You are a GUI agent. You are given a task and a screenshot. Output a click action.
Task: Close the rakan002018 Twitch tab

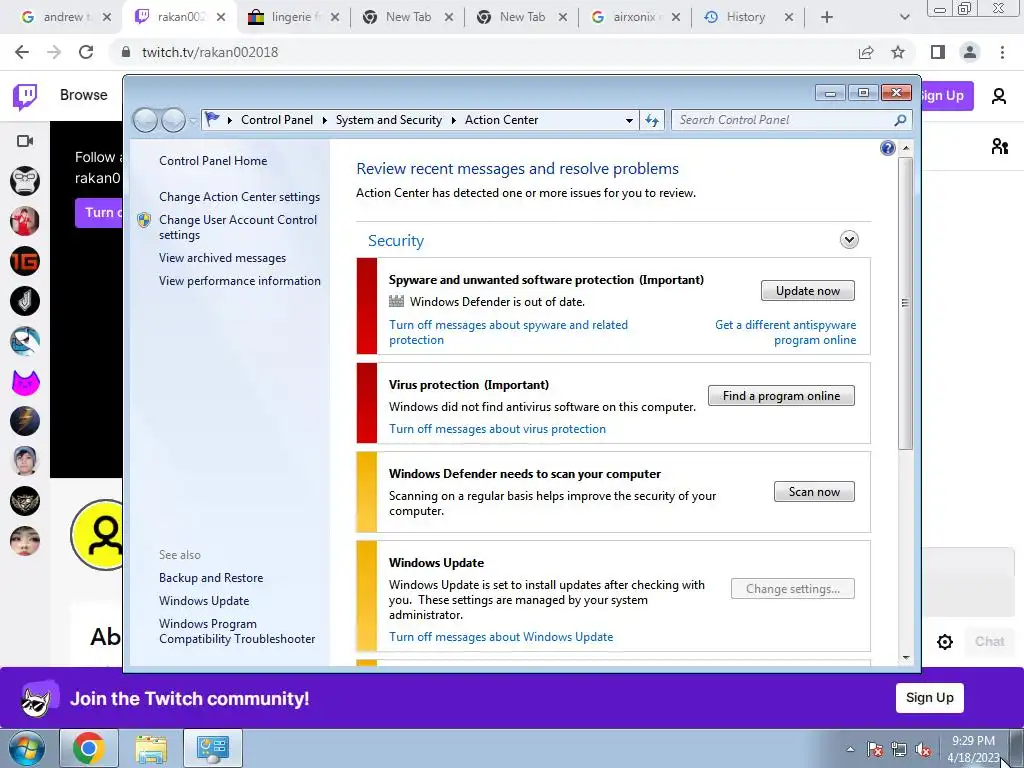tap(221, 17)
